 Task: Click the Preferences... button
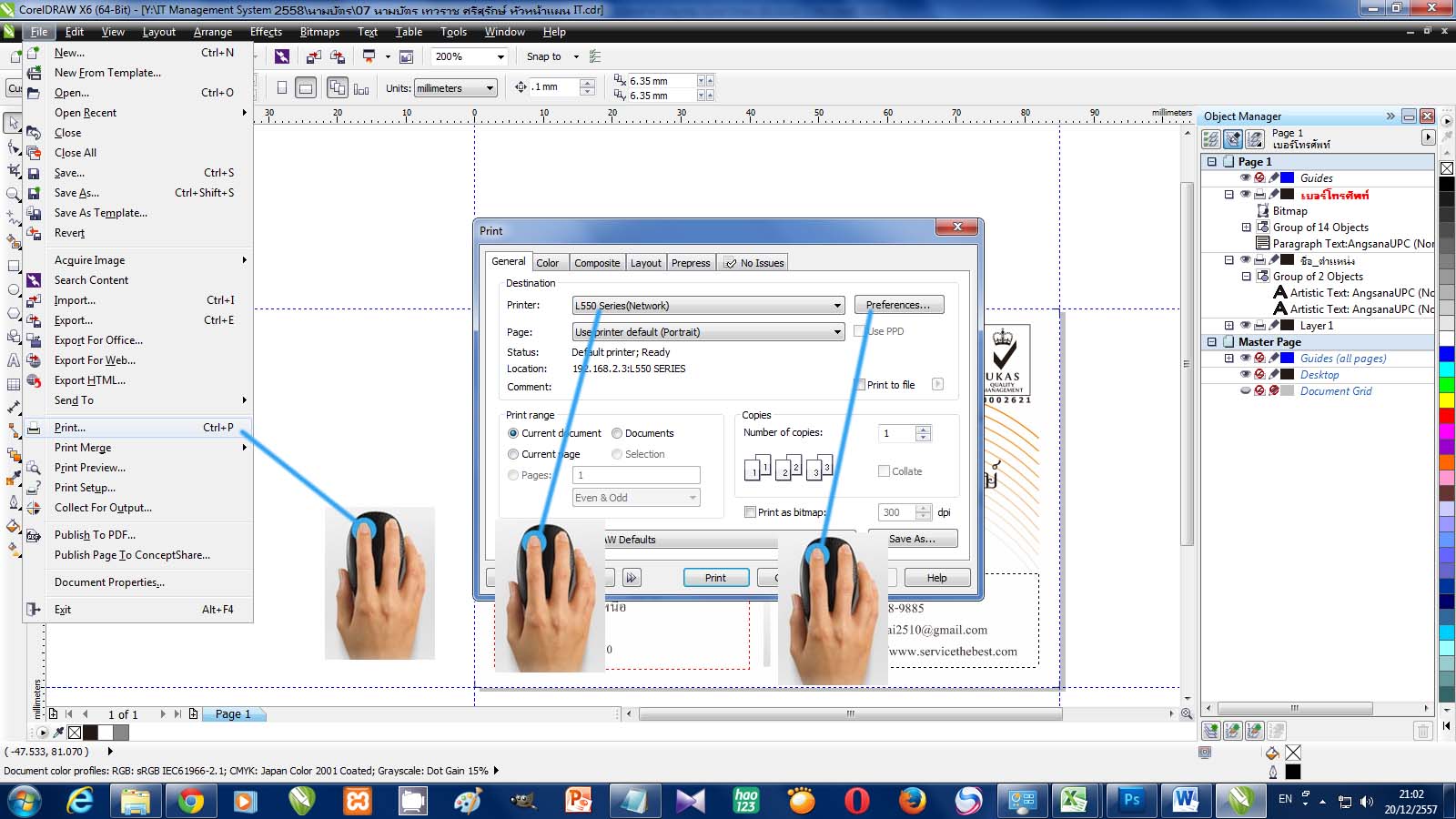(x=898, y=305)
